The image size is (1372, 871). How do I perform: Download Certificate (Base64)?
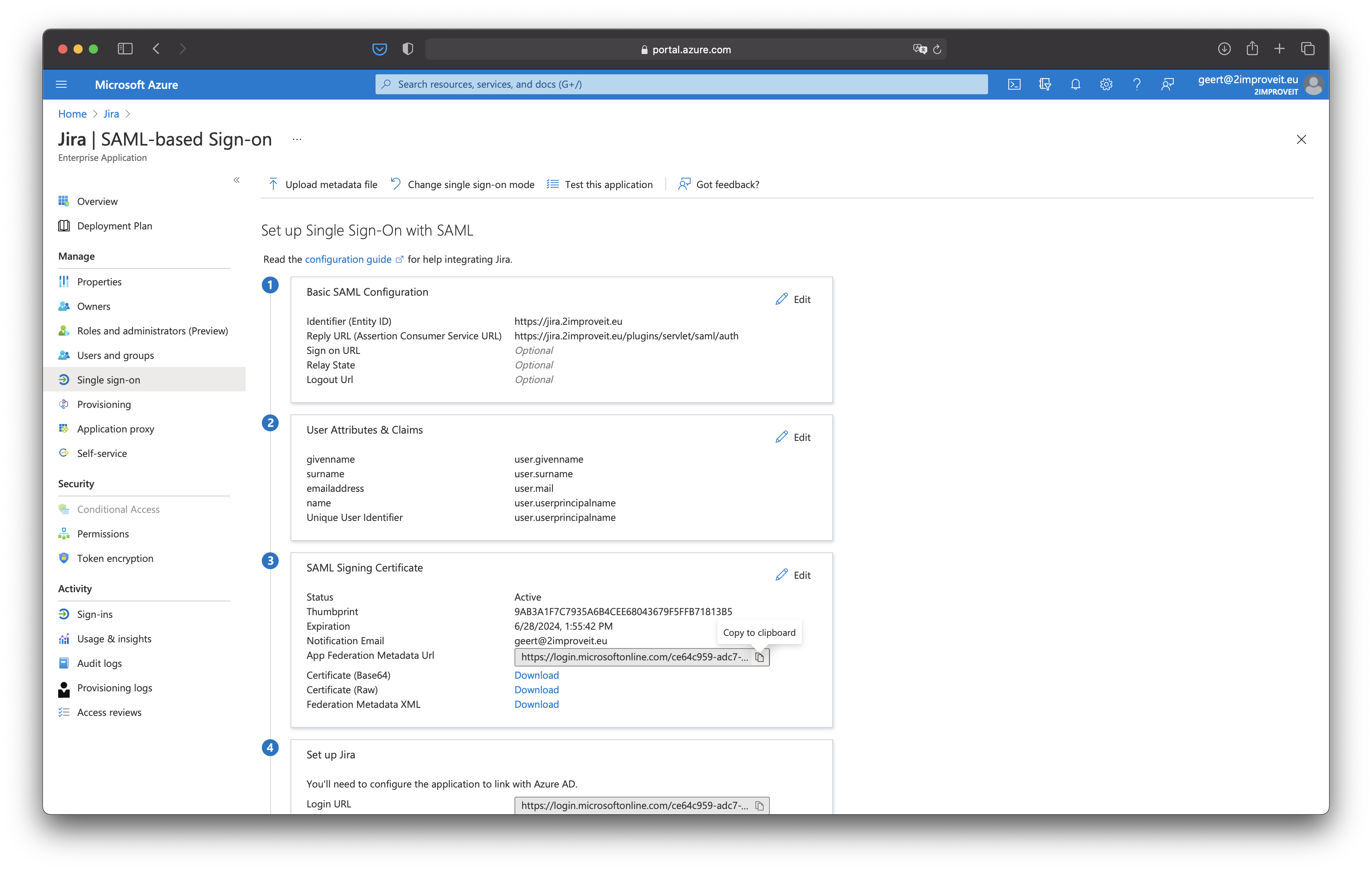pyautogui.click(x=537, y=675)
